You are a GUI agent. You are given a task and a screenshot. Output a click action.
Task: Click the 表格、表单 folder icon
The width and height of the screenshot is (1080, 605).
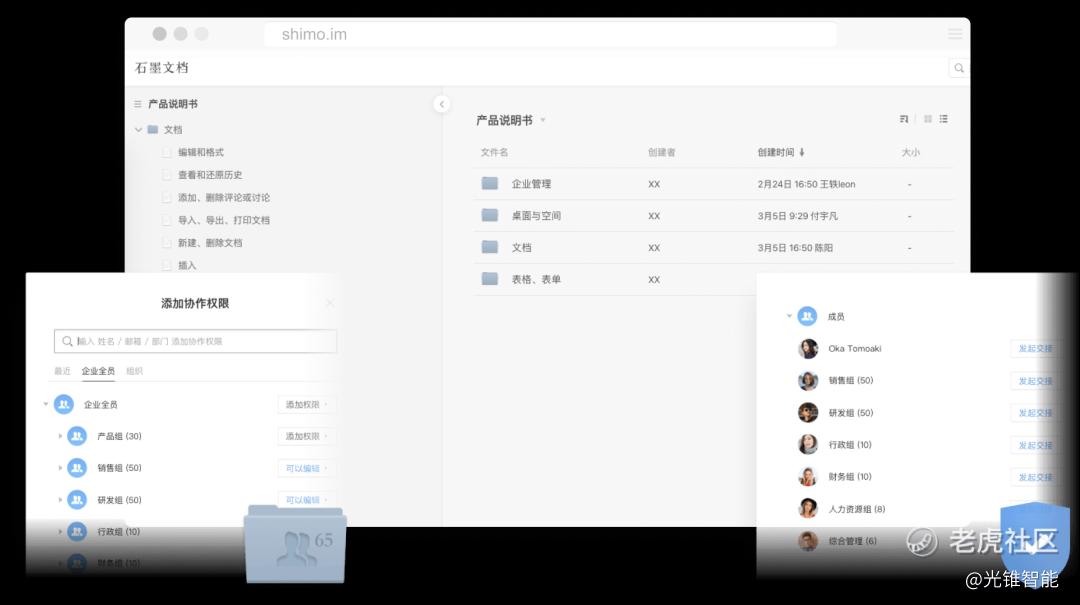(490, 278)
